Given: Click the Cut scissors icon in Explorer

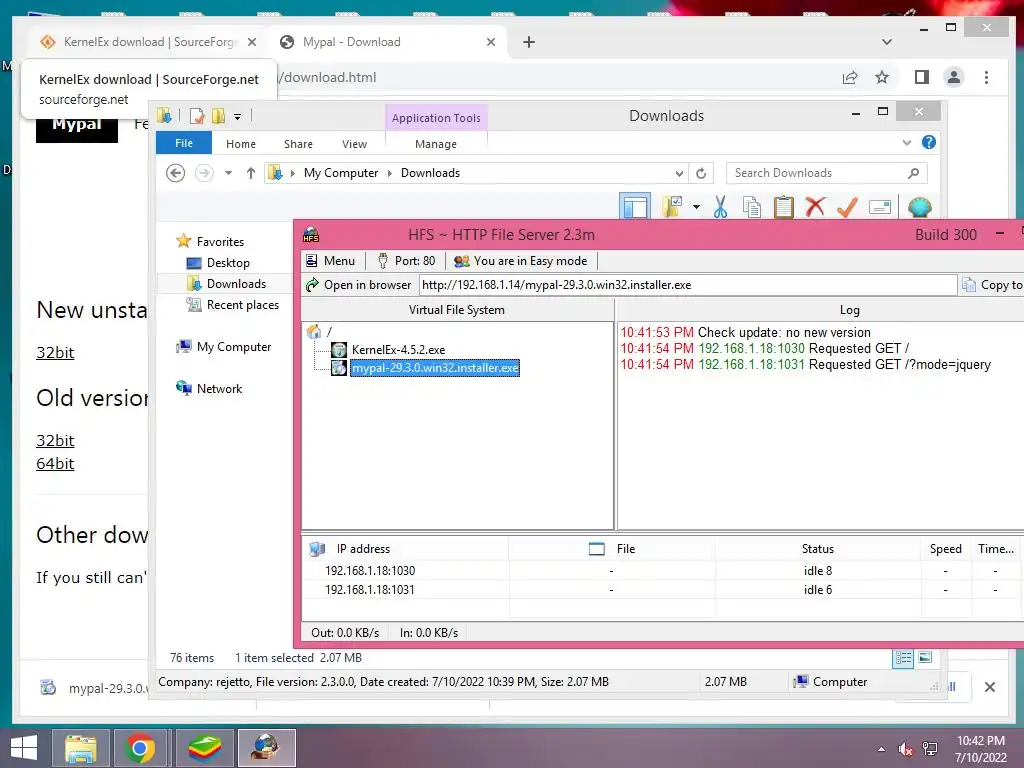Looking at the screenshot, I should pos(720,207).
